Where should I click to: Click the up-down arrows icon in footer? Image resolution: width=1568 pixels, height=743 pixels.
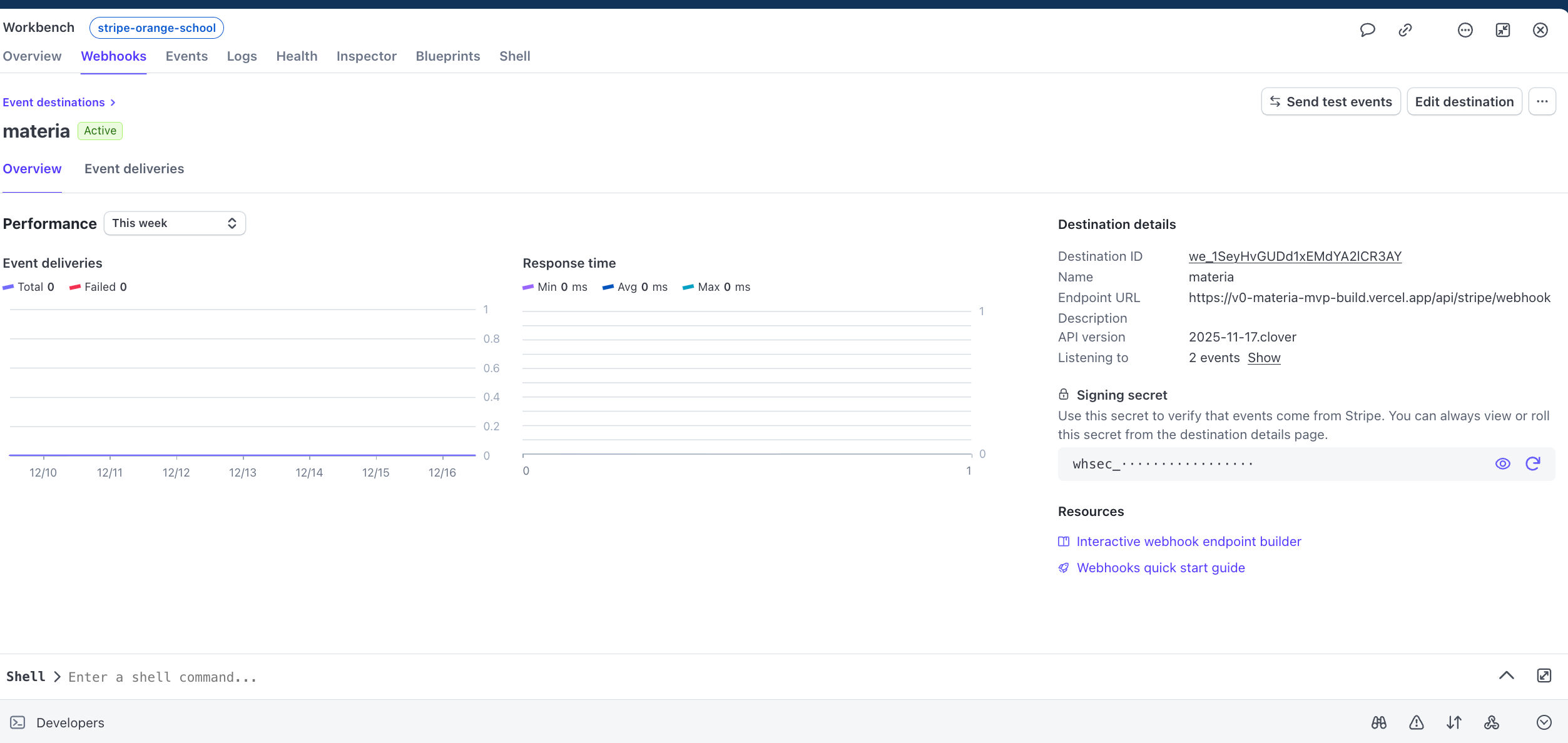tap(1454, 722)
